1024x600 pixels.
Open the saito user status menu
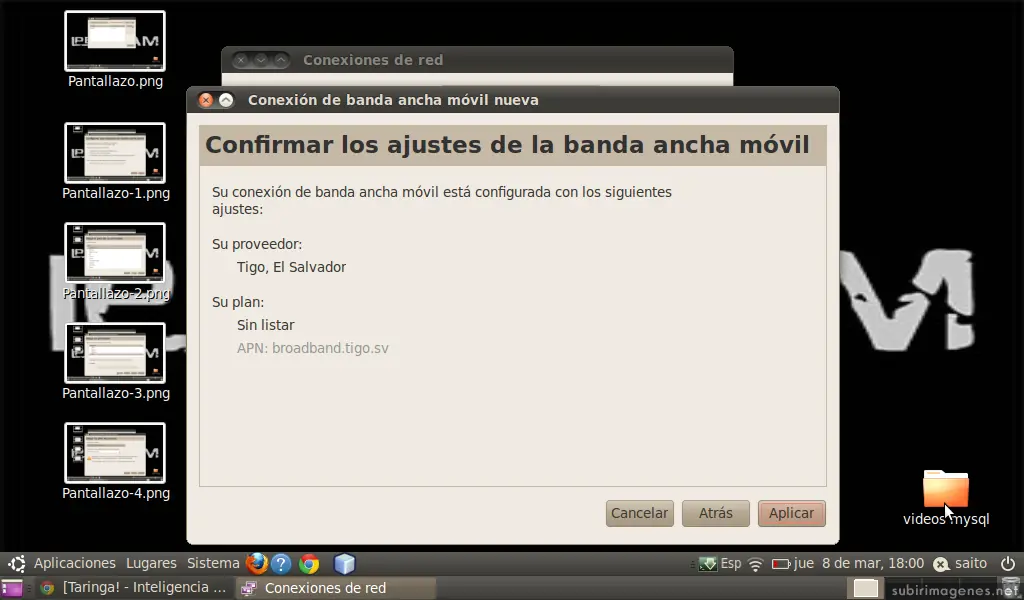[960, 563]
